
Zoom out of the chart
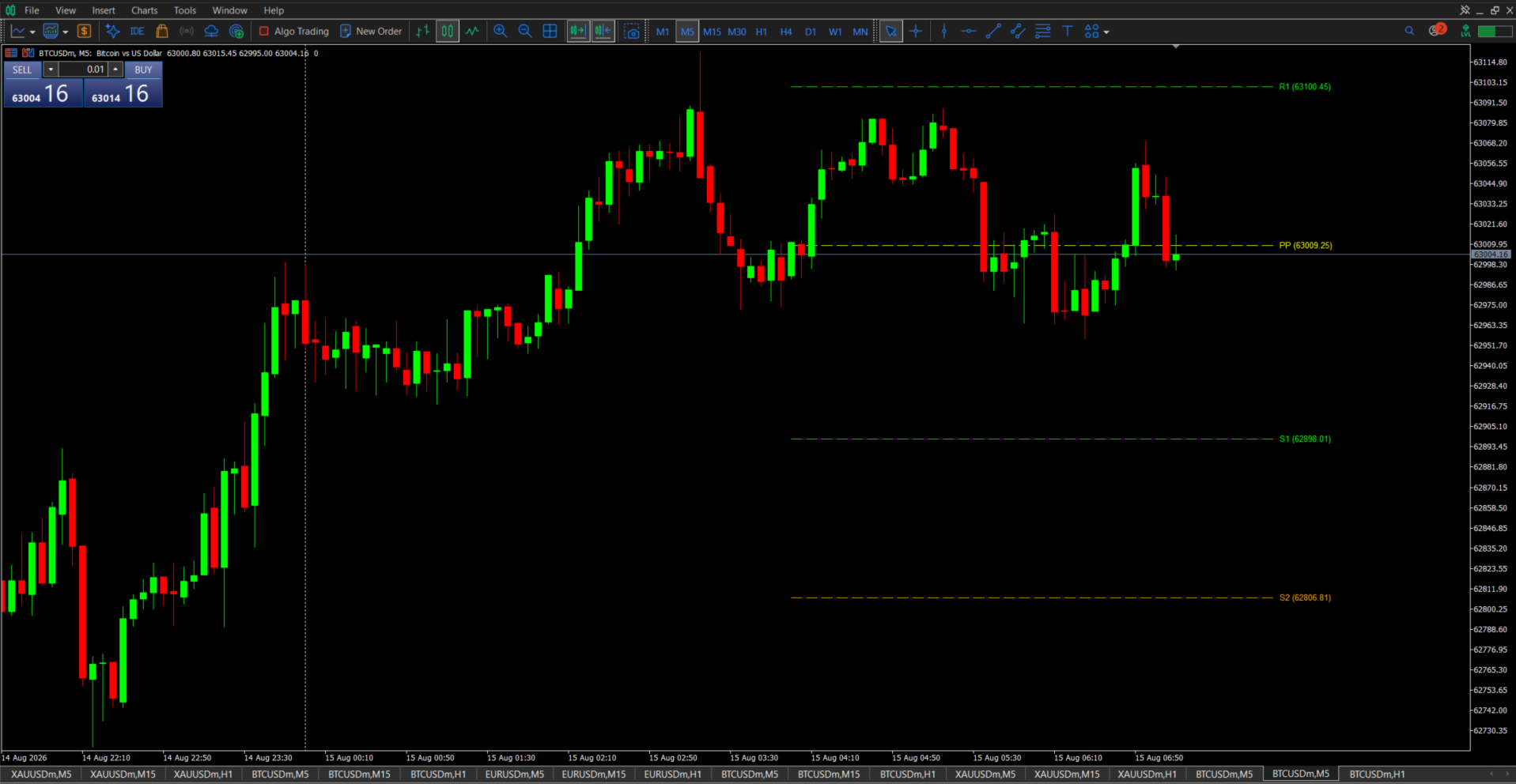point(525,32)
